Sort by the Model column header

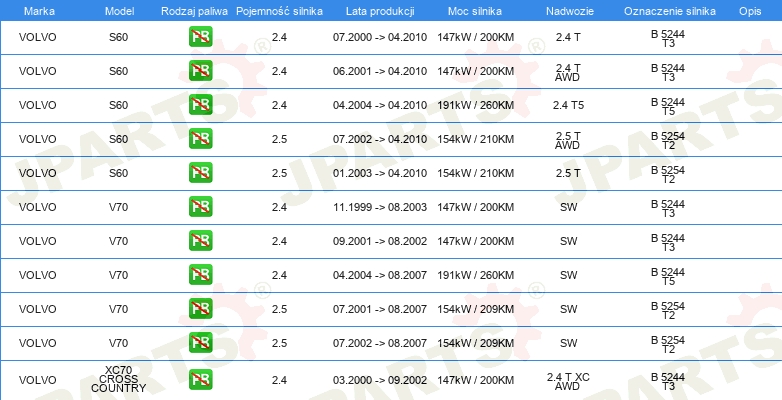[x=120, y=11]
